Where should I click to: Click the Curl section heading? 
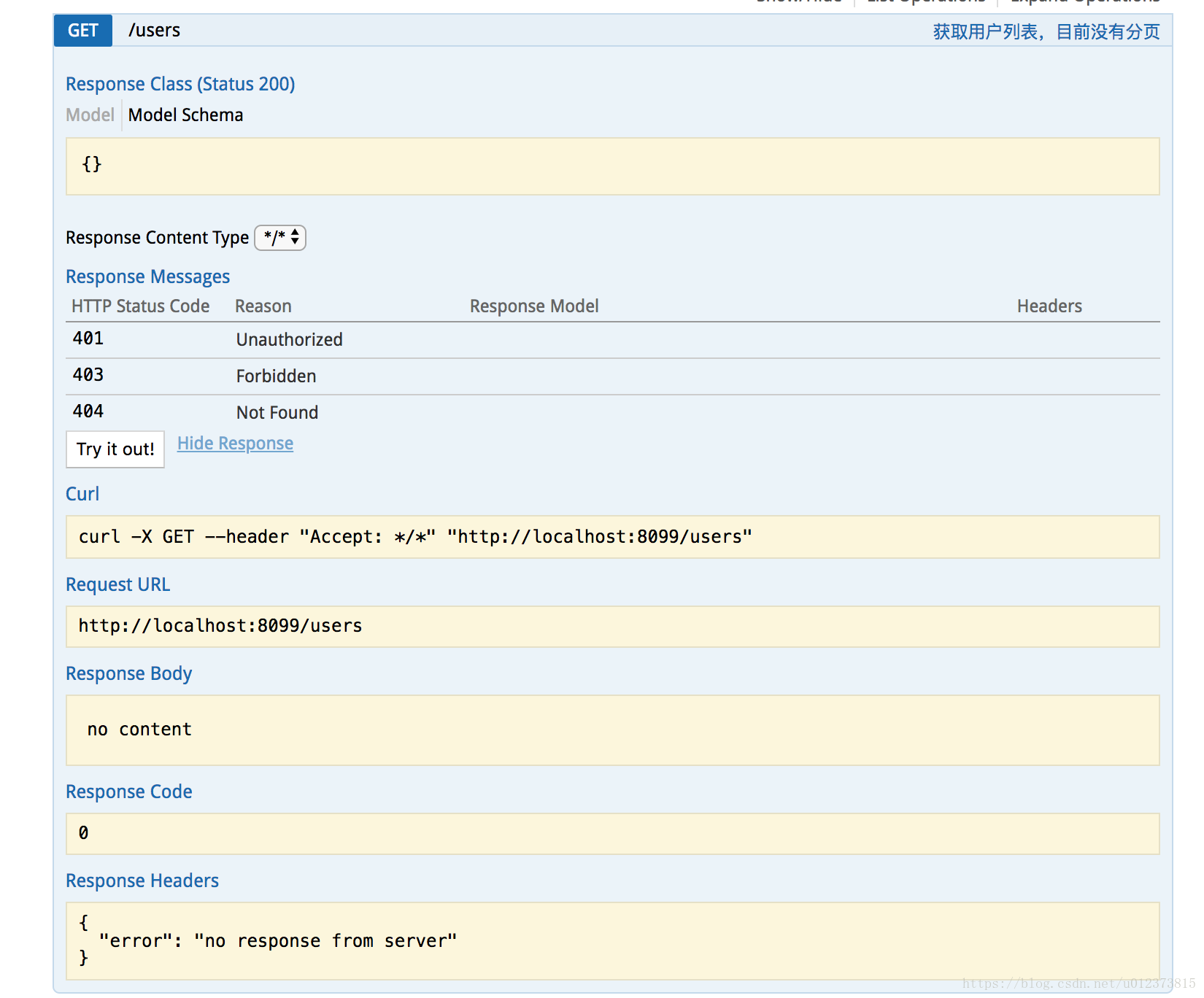click(x=82, y=495)
